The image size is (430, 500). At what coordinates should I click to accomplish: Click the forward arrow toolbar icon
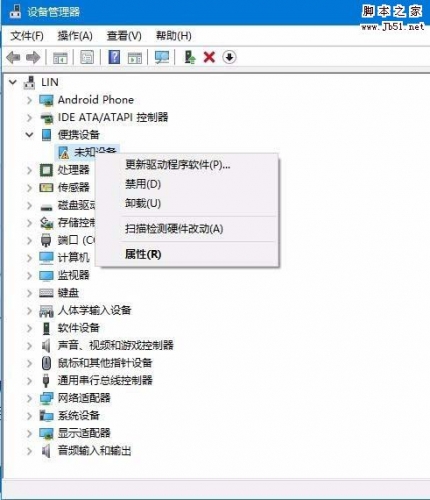(33, 57)
